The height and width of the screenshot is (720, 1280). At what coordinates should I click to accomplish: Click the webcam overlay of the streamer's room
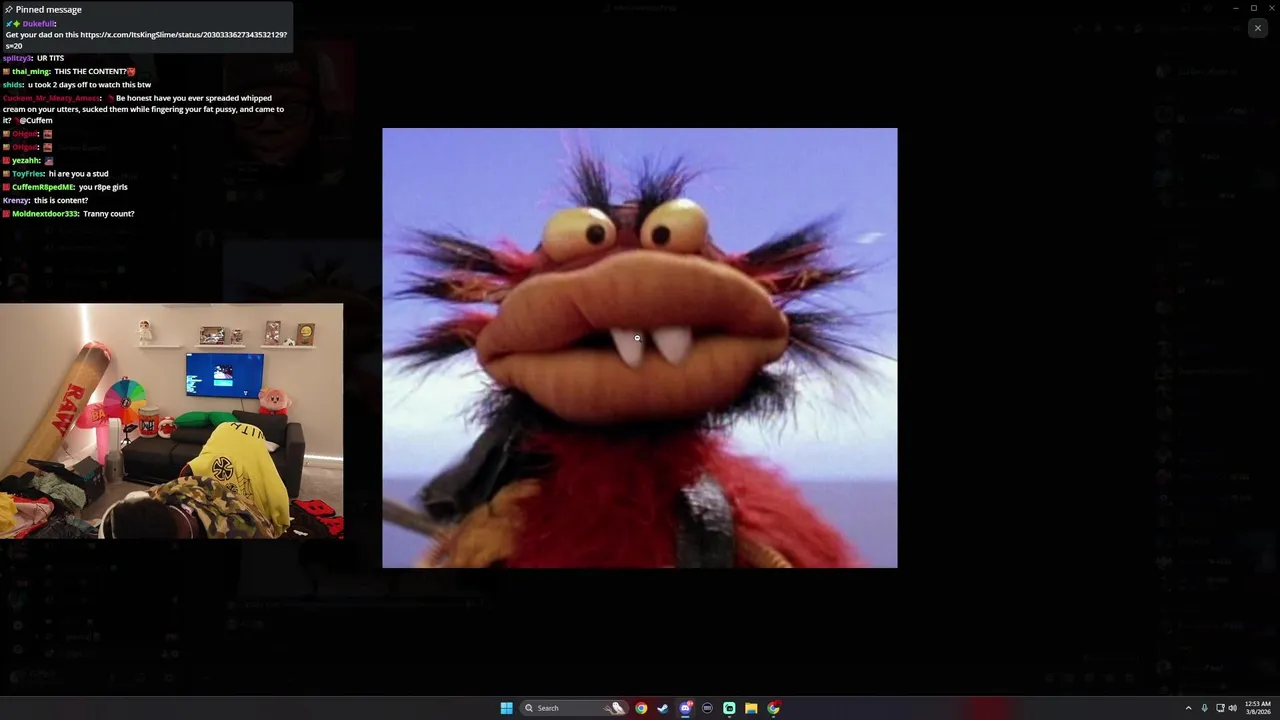click(171, 421)
